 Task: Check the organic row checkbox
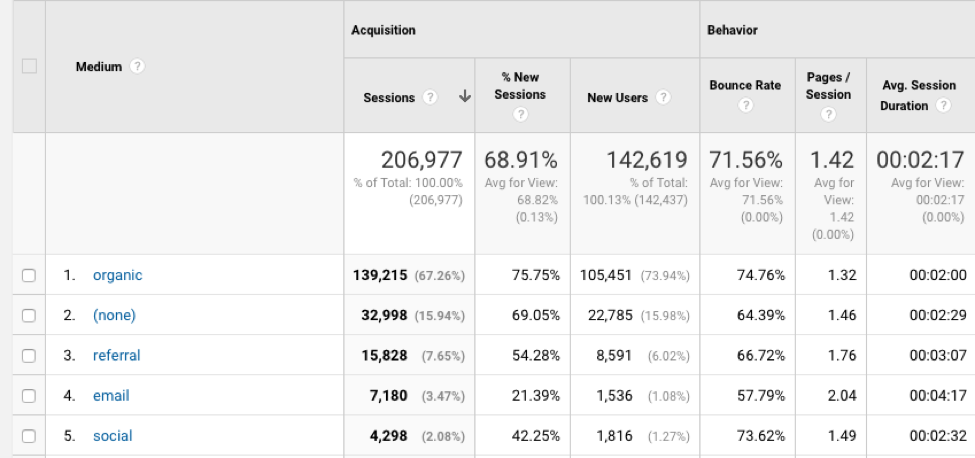(29, 276)
